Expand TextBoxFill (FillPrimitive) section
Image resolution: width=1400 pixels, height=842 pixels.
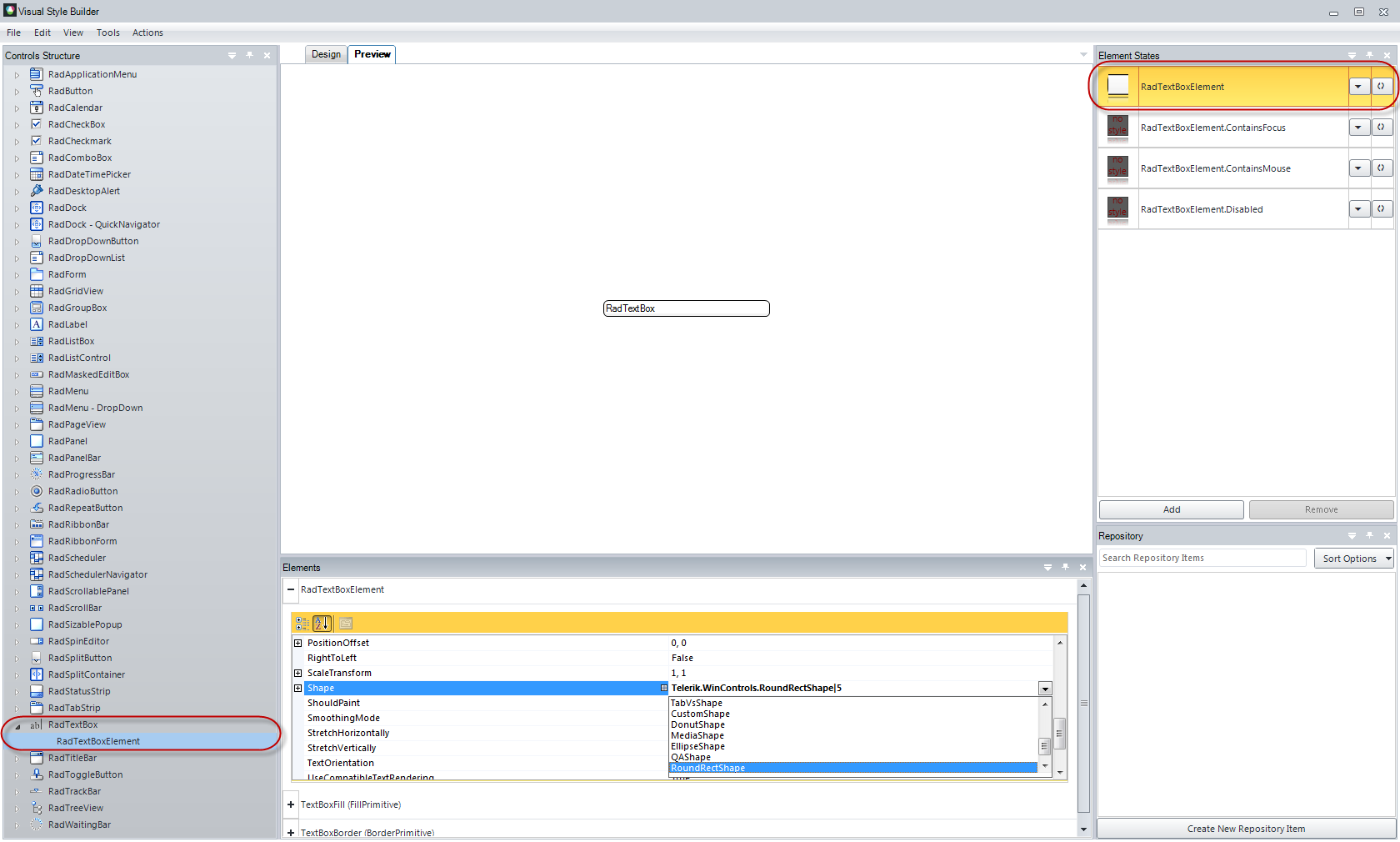click(291, 804)
